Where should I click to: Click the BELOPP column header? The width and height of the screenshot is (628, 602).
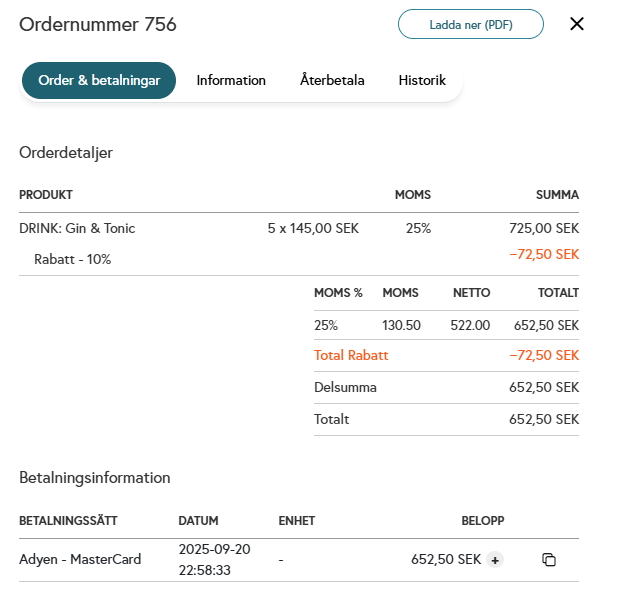tap(483, 521)
